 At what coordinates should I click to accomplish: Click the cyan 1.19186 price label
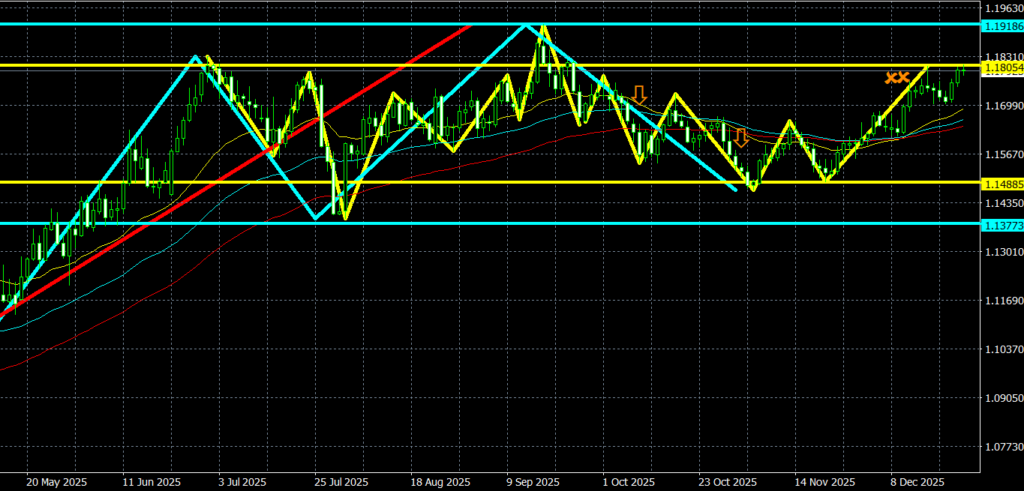pyautogui.click(x=1000, y=24)
